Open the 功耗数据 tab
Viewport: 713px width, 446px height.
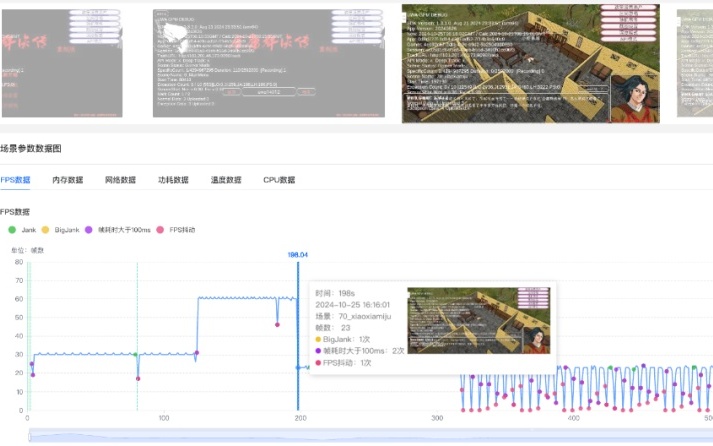click(173, 180)
